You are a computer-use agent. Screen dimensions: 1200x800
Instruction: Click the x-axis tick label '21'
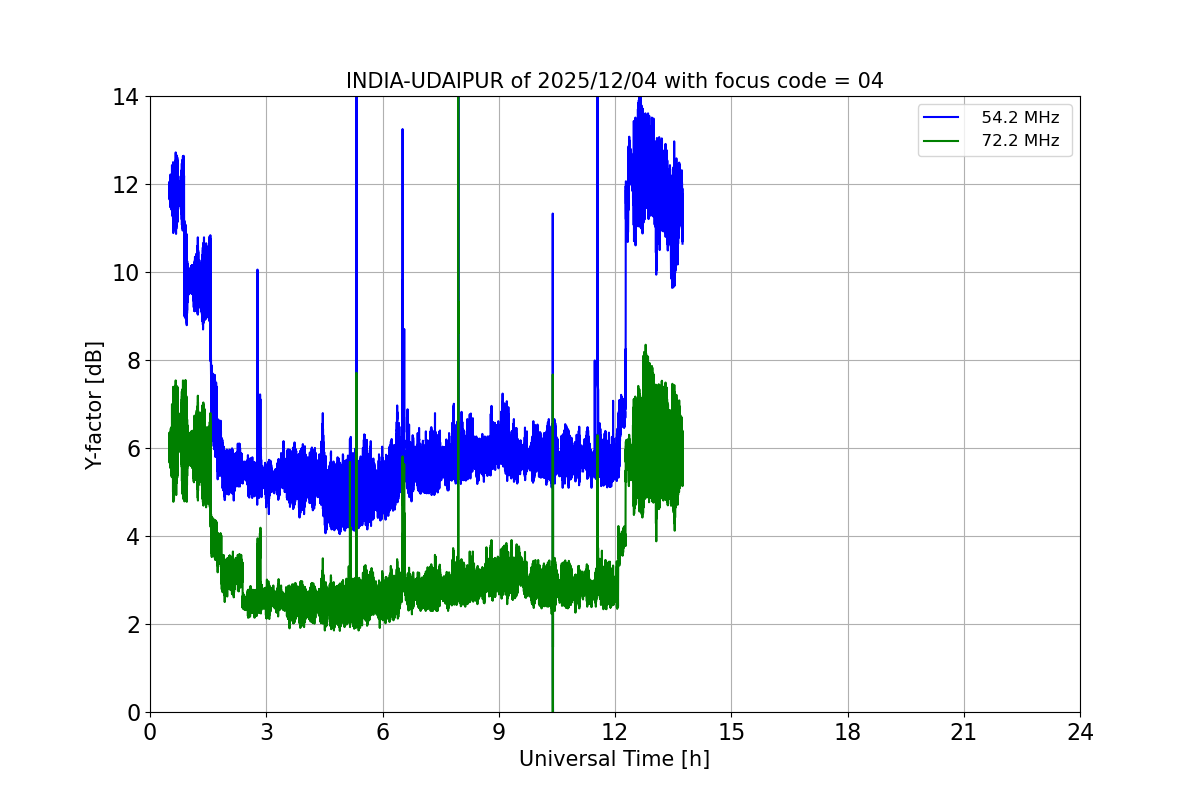pos(964,732)
